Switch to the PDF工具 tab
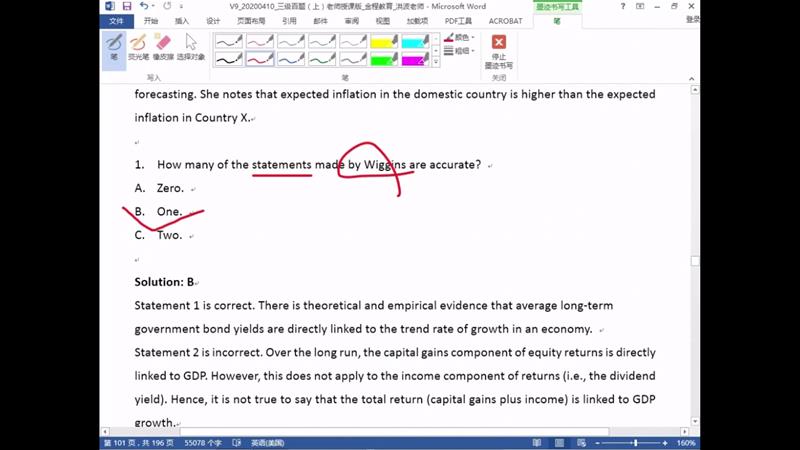Image resolution: width=800 pixels, height=450 pixels. (458, 21)
